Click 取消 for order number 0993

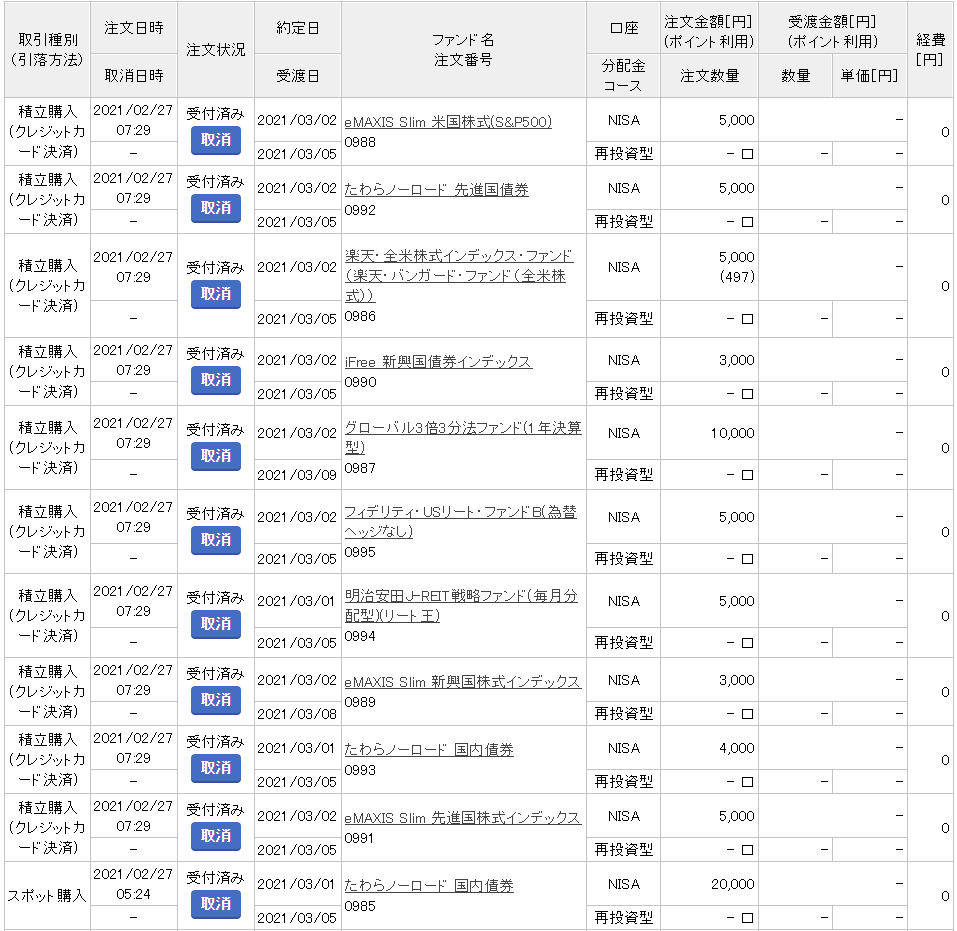(215, 767)
